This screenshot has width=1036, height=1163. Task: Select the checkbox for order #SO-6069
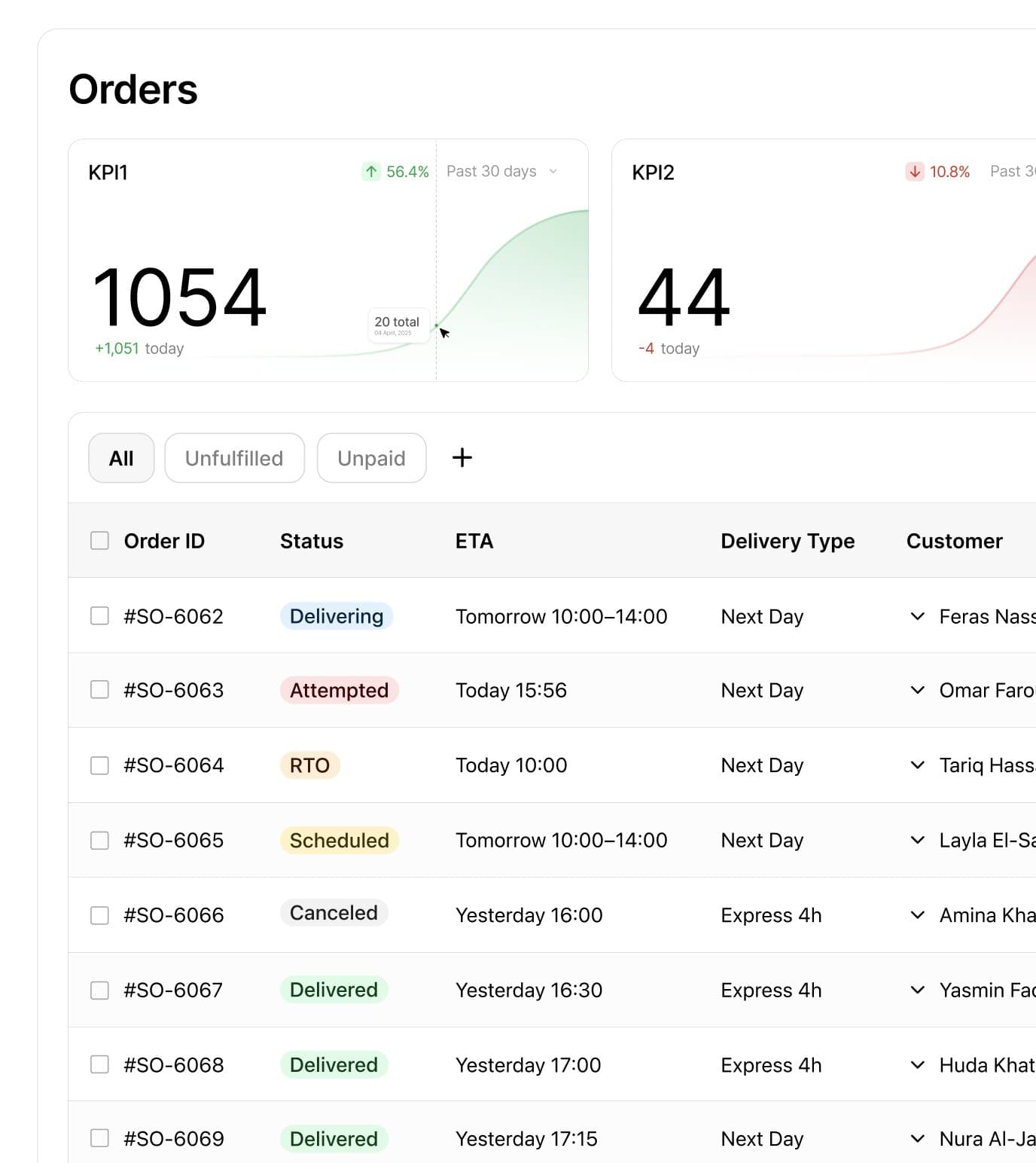(x=99, y=1138)
